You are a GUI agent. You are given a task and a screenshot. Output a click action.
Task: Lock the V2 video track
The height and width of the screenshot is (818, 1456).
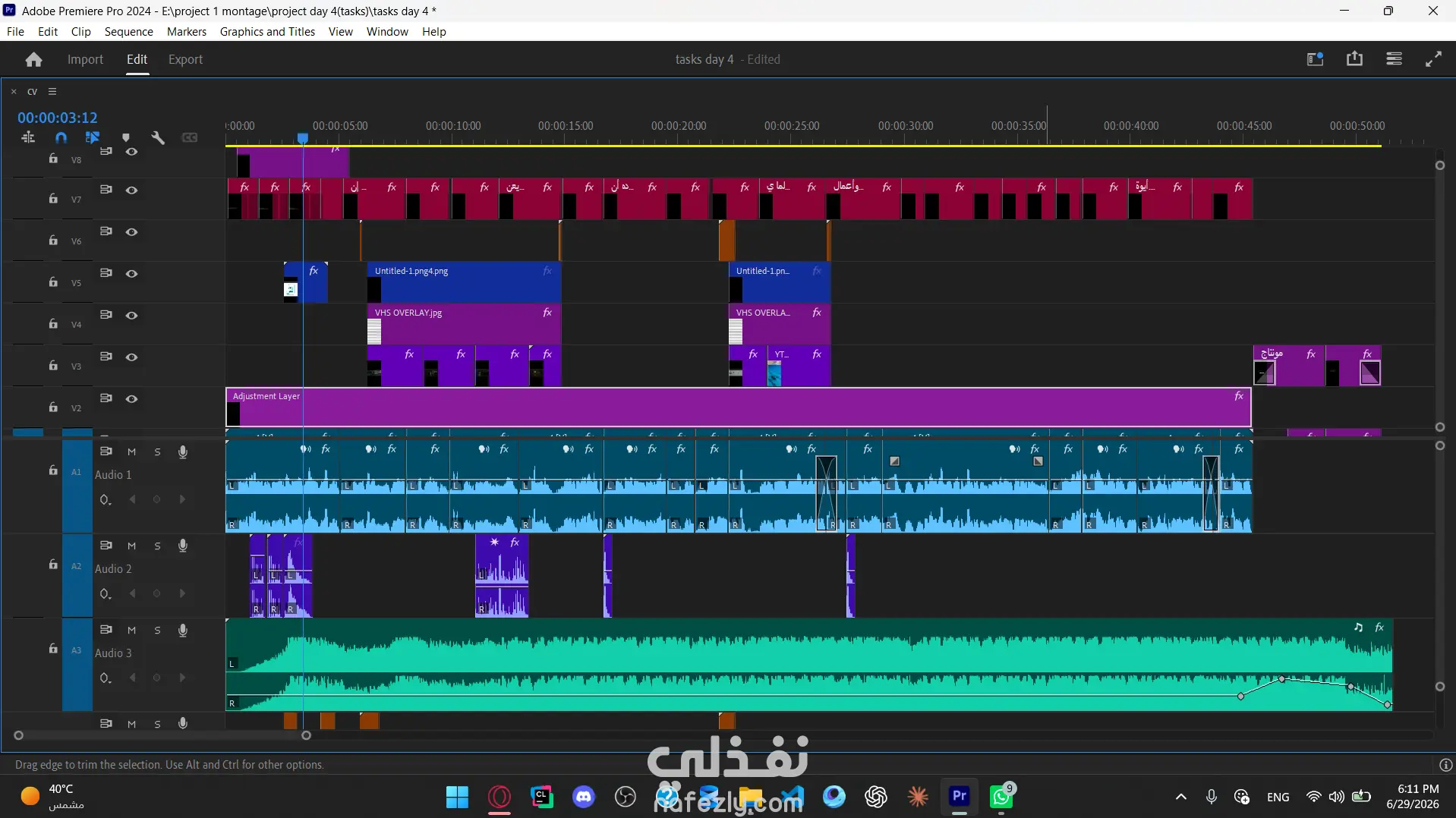[53, 407]
